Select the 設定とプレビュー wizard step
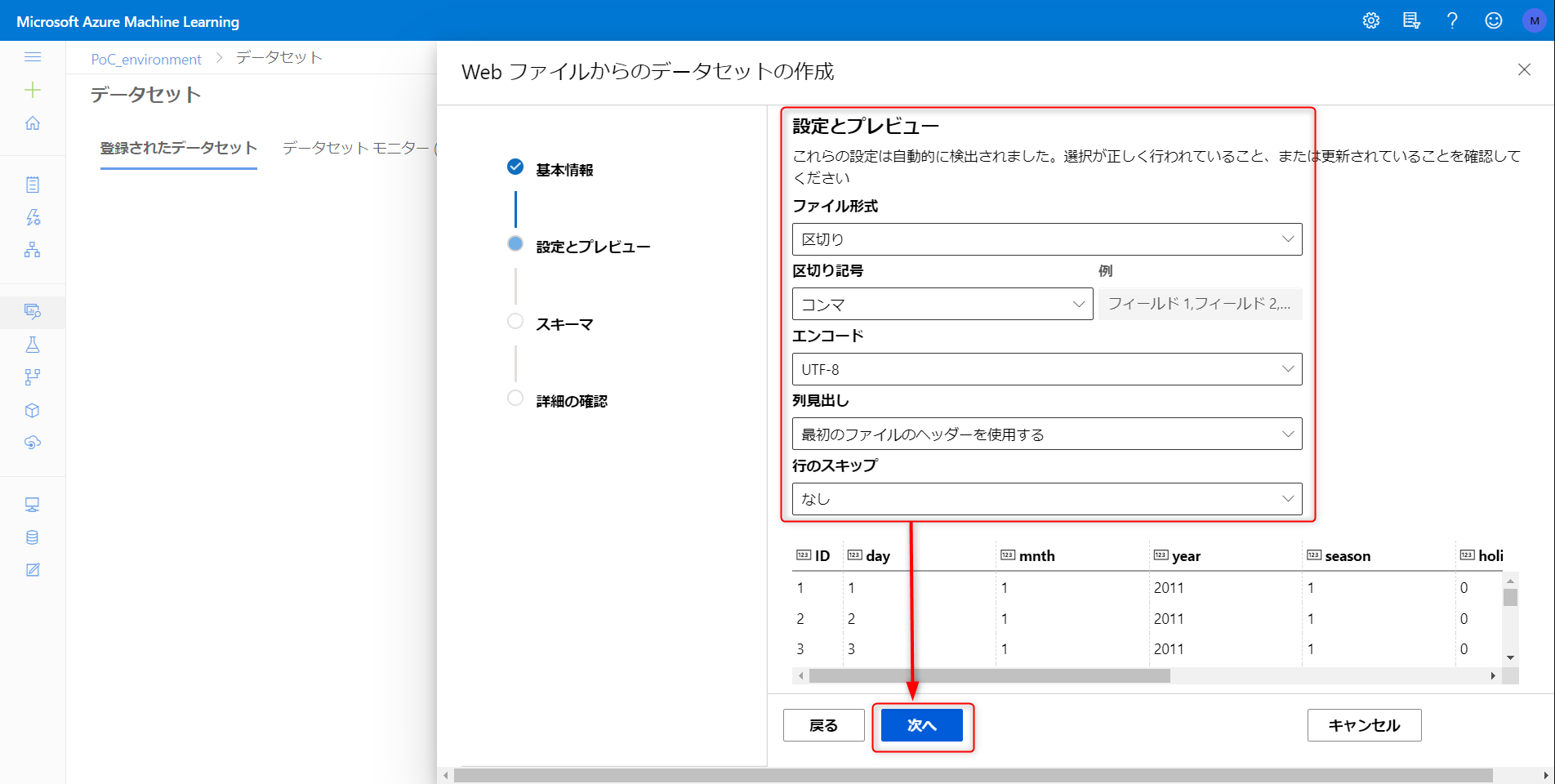The height and width of the screenshot is (784, 1555). click(x=593, y=247)
